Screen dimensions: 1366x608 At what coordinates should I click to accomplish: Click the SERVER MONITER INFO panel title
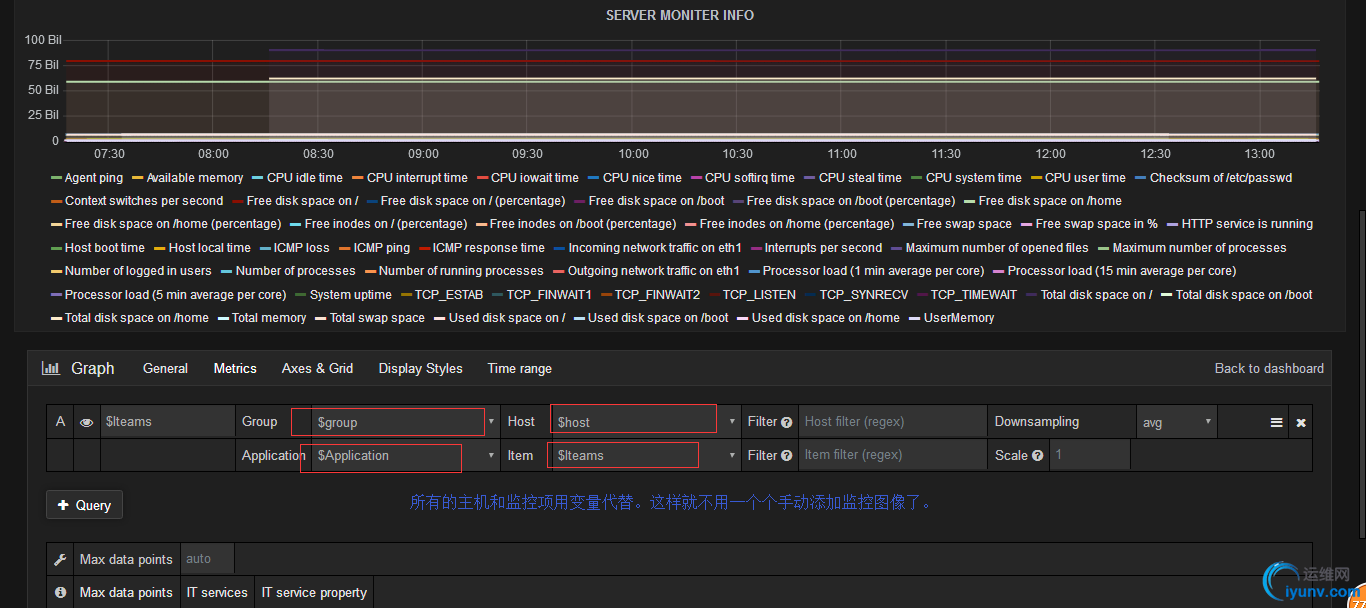(x=680, y=15)
